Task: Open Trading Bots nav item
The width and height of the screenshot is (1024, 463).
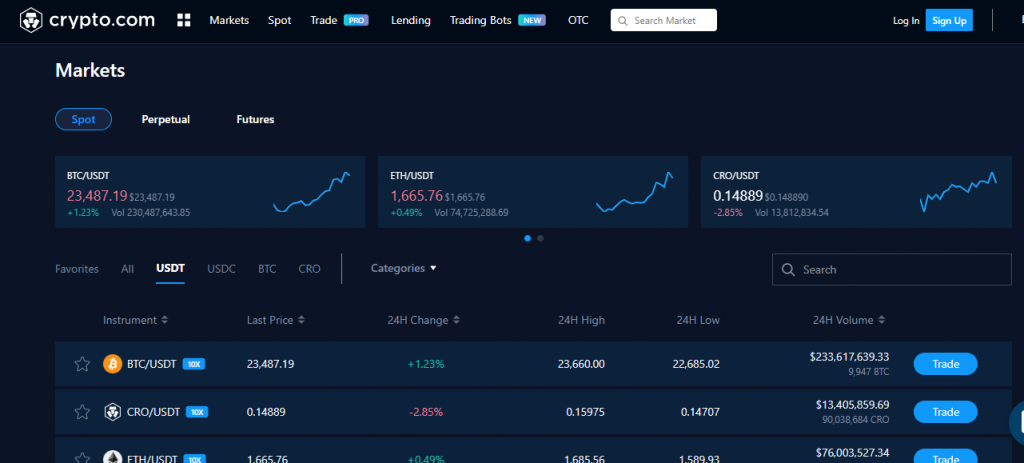Action: [498, 20]
